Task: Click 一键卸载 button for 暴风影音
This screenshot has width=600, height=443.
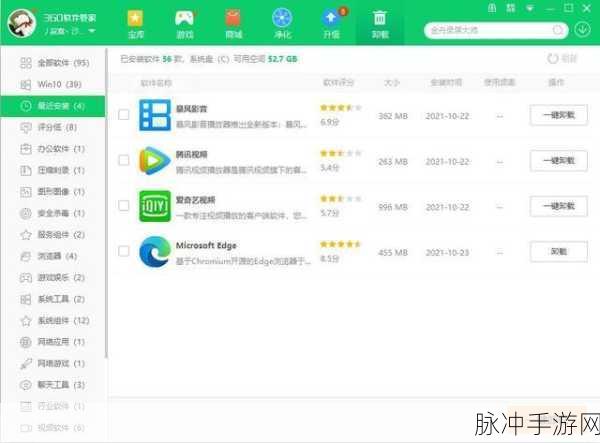Action: pos(559,115)
